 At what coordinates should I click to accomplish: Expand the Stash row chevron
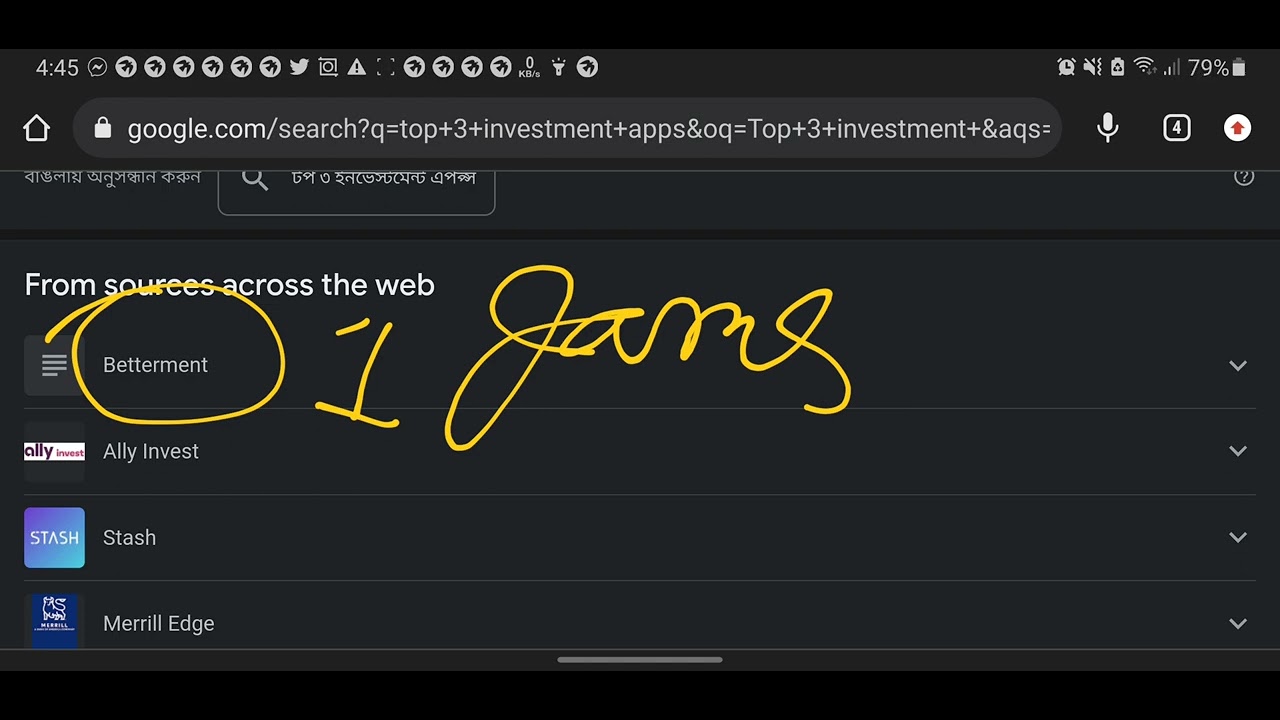[x=1238, y=537]
